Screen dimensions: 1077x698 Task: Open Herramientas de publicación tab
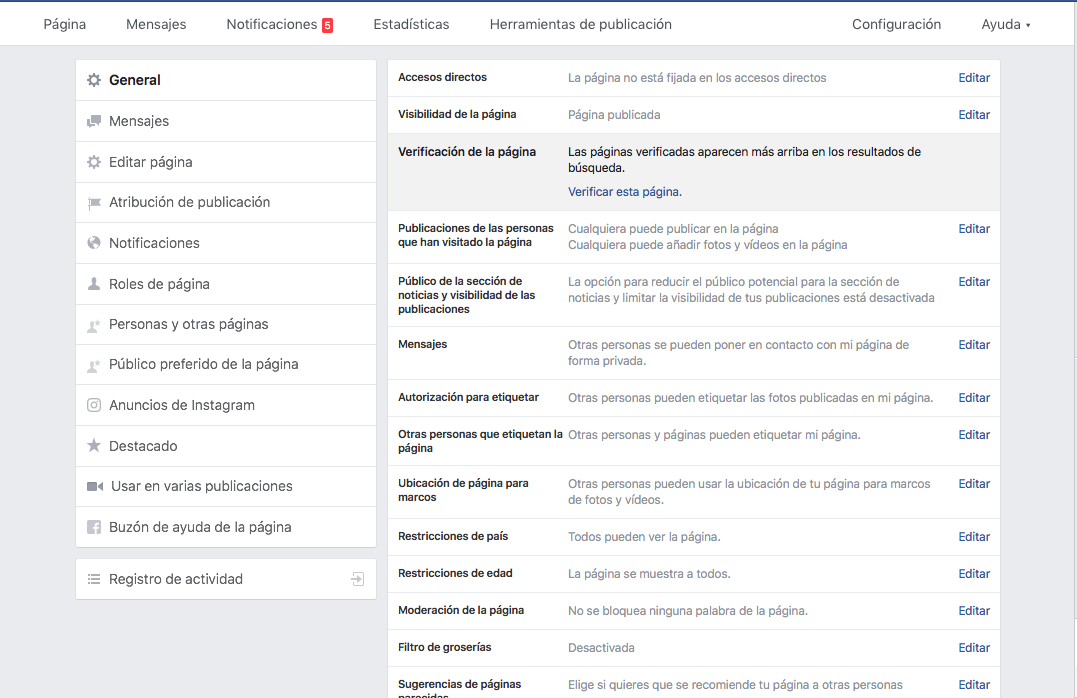click(x=580, y=24)
